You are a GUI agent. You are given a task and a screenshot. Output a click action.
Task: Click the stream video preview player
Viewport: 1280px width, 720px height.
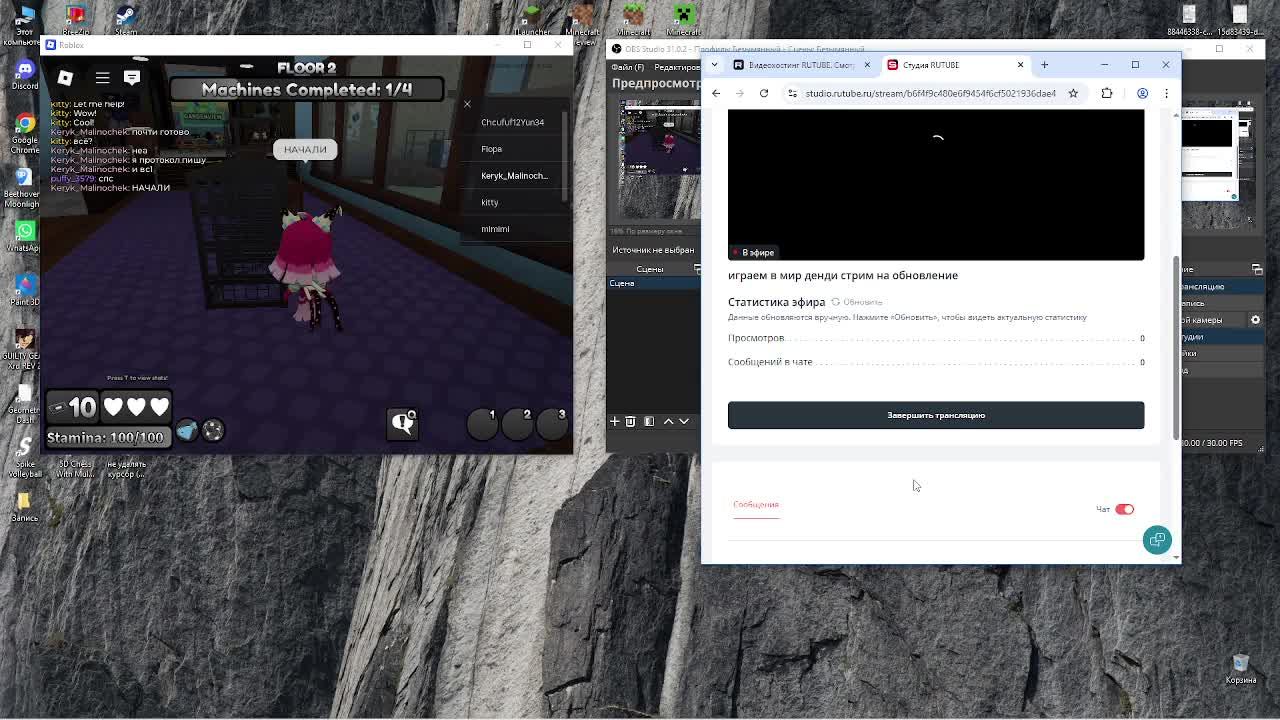click(x=936, y=185)
